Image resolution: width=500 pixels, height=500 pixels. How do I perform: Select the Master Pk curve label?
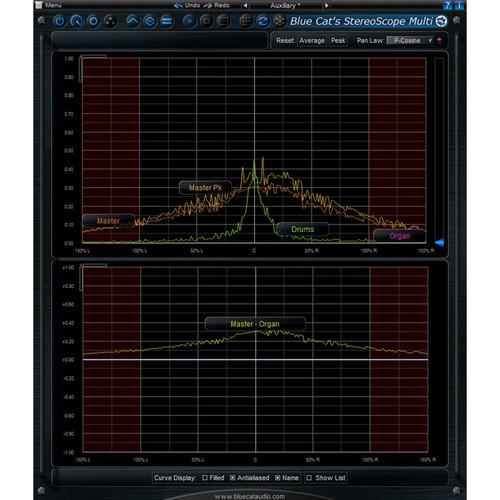[x=205, y=188]
